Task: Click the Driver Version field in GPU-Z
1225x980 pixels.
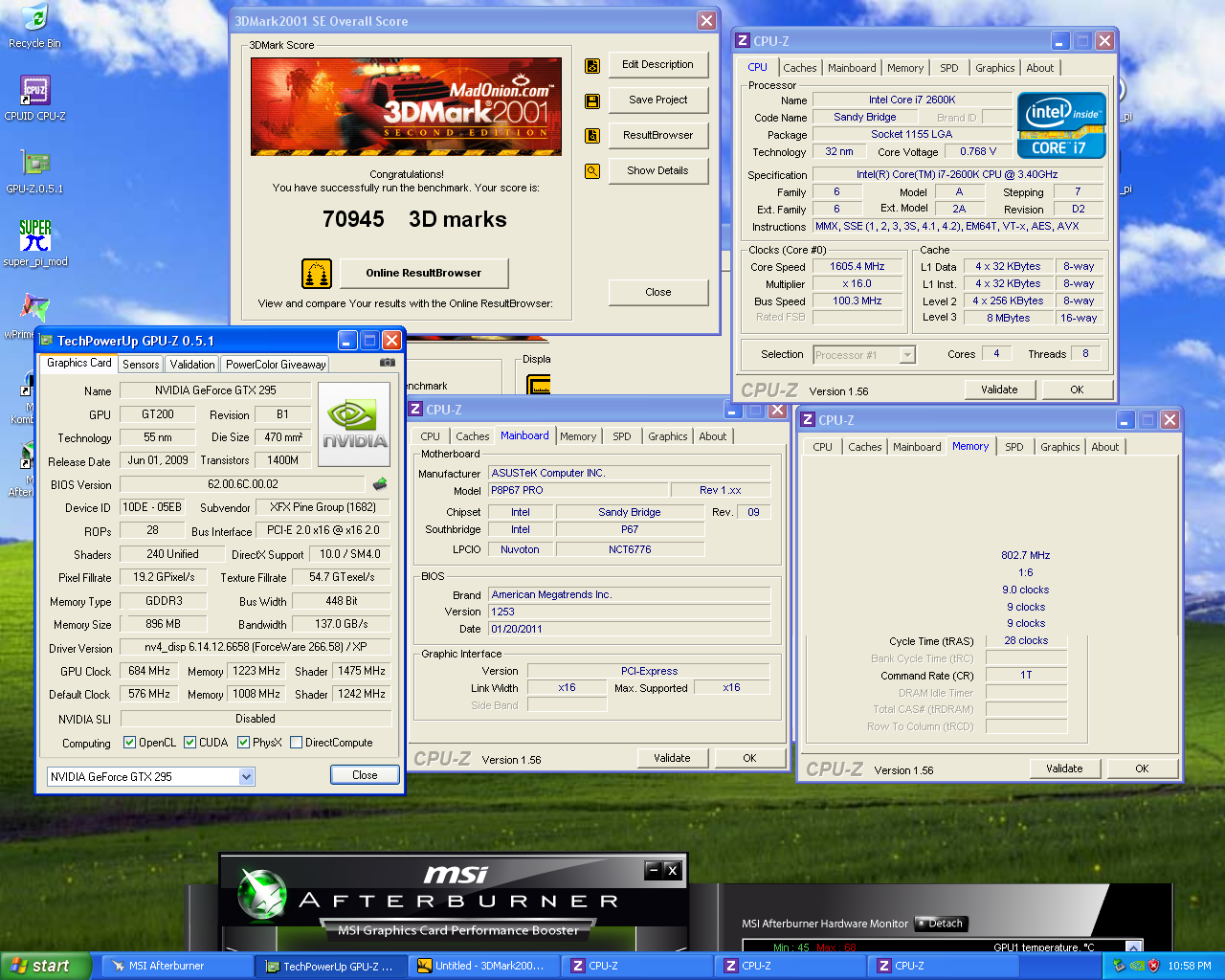Action: coord(256,647)
